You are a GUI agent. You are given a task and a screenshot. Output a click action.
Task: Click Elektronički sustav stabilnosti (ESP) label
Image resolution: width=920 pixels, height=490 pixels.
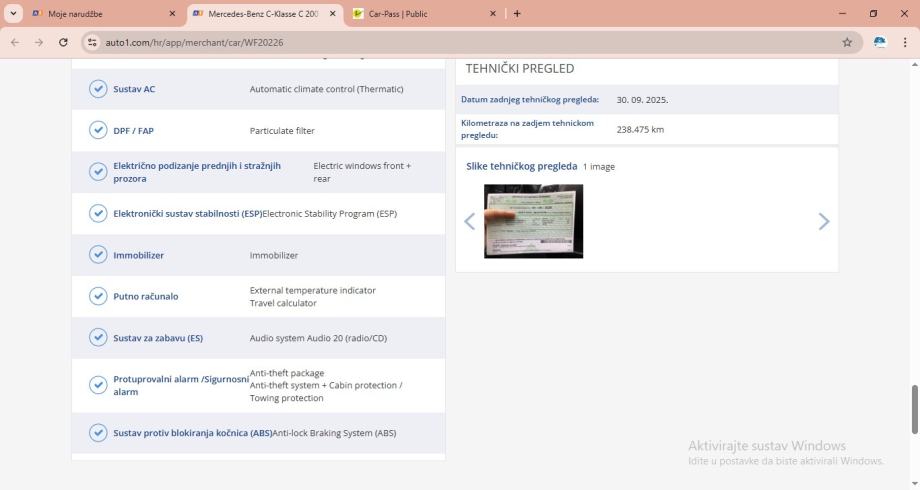click(x=188, y=214)
